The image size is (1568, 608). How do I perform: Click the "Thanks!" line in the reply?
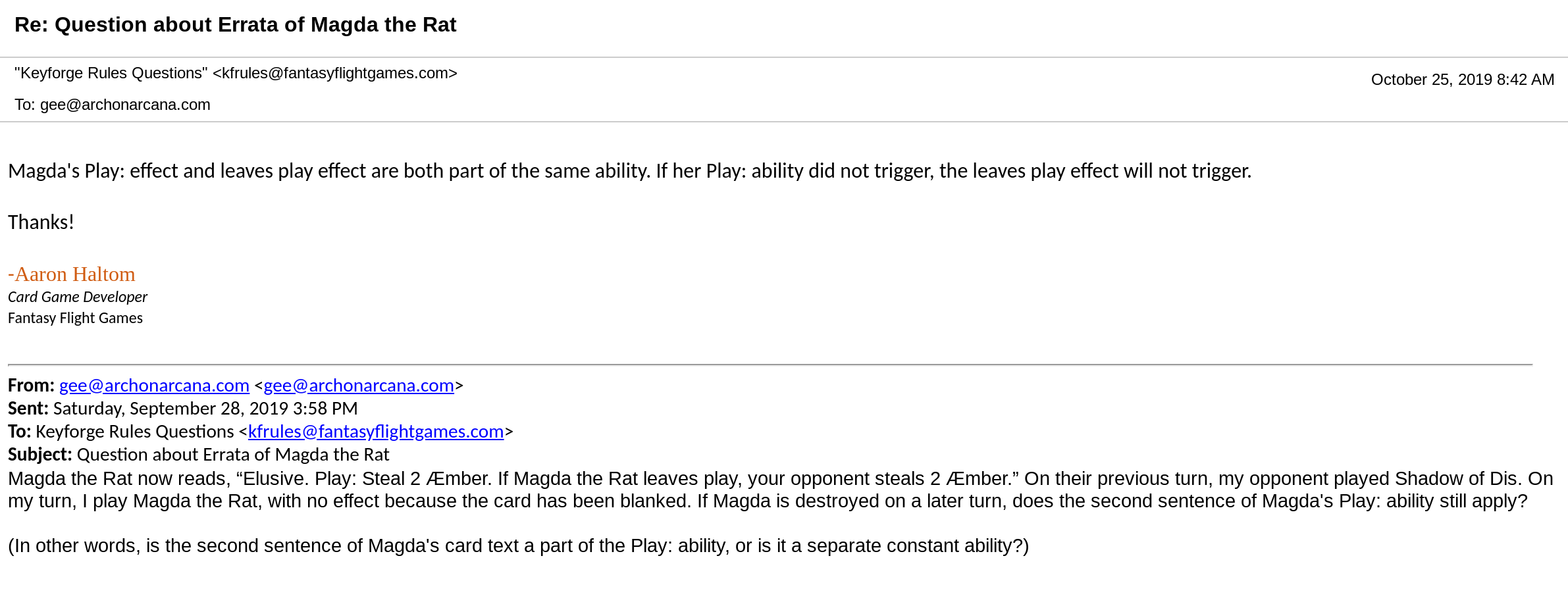[41, 222]
